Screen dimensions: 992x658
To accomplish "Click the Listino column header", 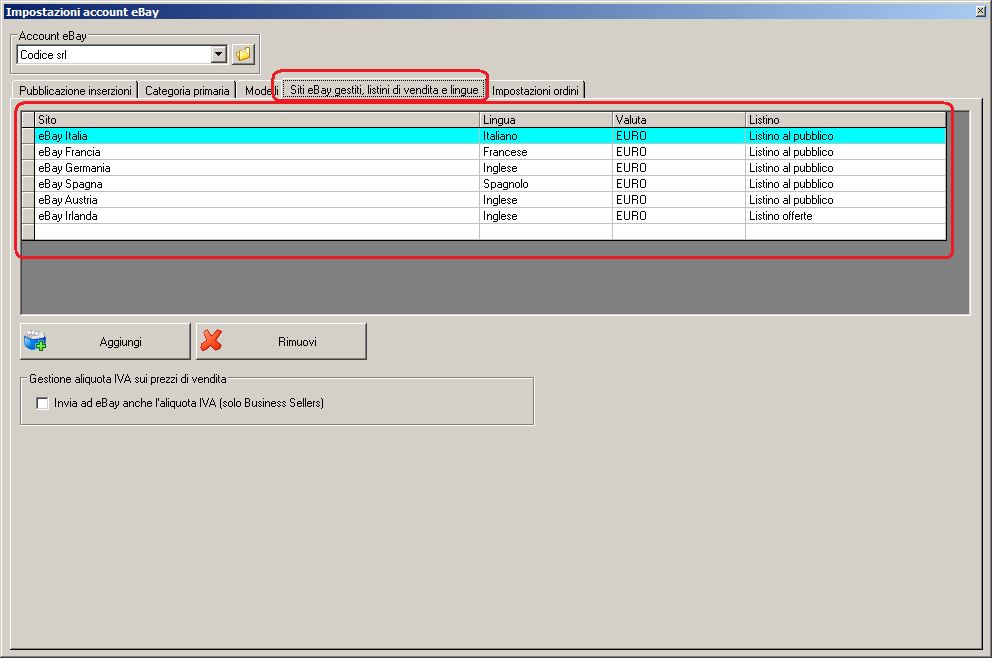I will 846,120.
